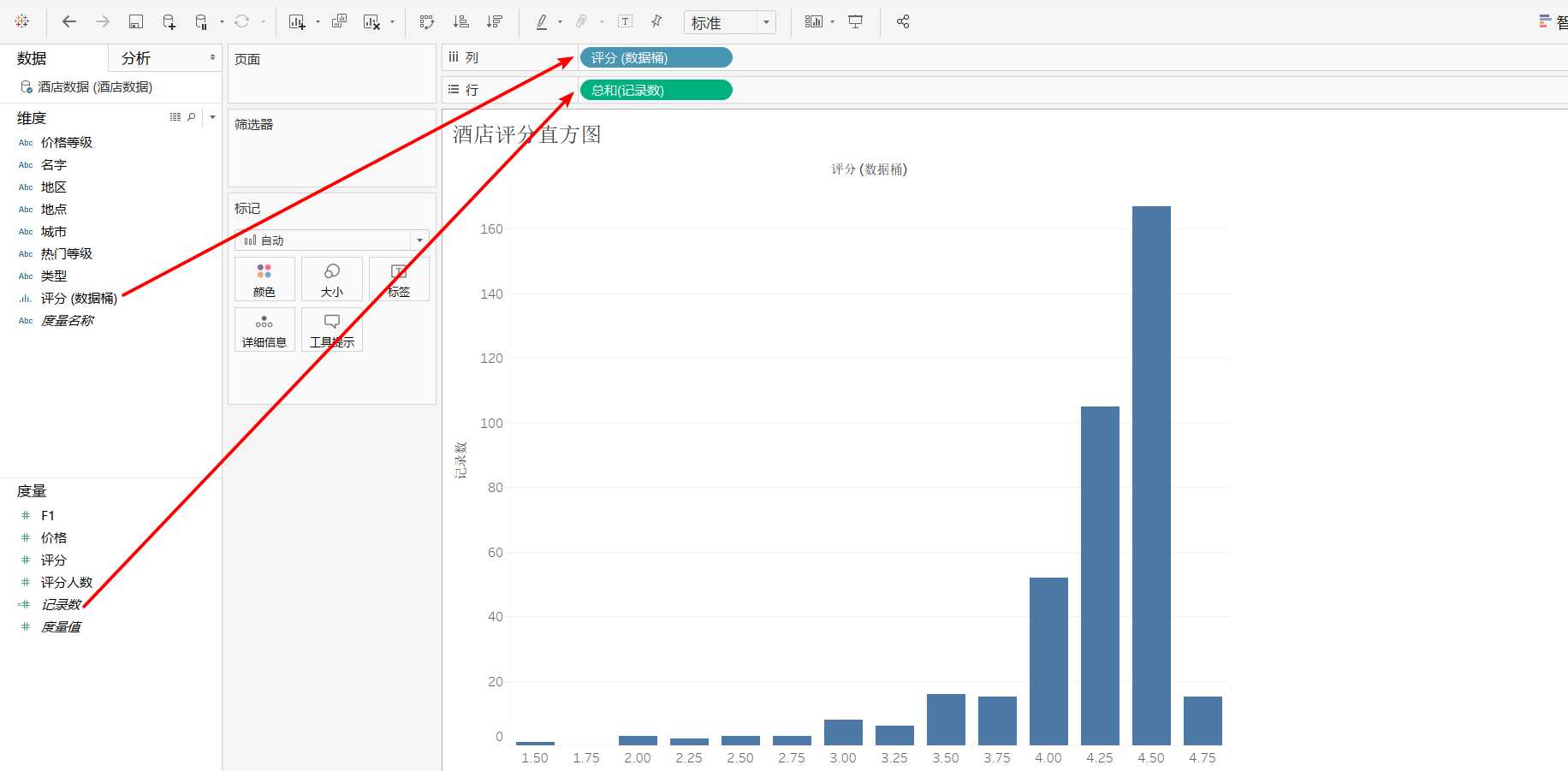
Task: Open the clear sheet dropdown arrow
Action: click(392, 22)
